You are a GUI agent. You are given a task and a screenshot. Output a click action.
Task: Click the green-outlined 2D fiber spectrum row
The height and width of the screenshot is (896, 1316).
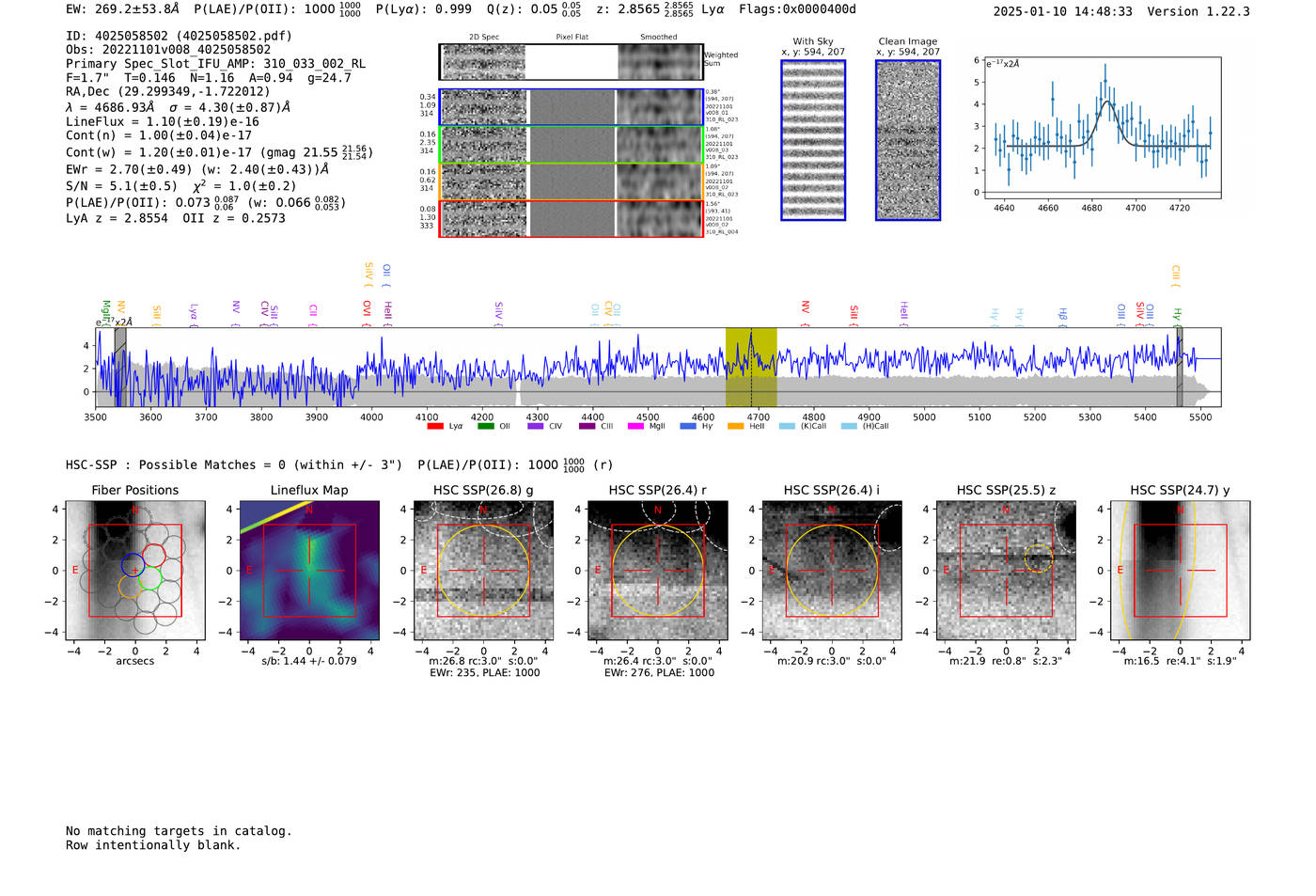pos(571,144)
